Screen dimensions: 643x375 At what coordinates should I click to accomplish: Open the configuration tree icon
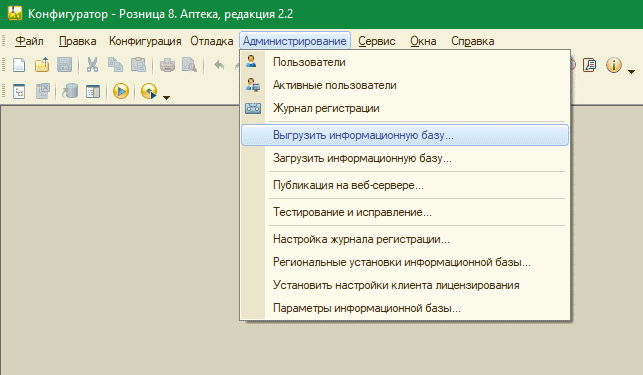[19, 91]
